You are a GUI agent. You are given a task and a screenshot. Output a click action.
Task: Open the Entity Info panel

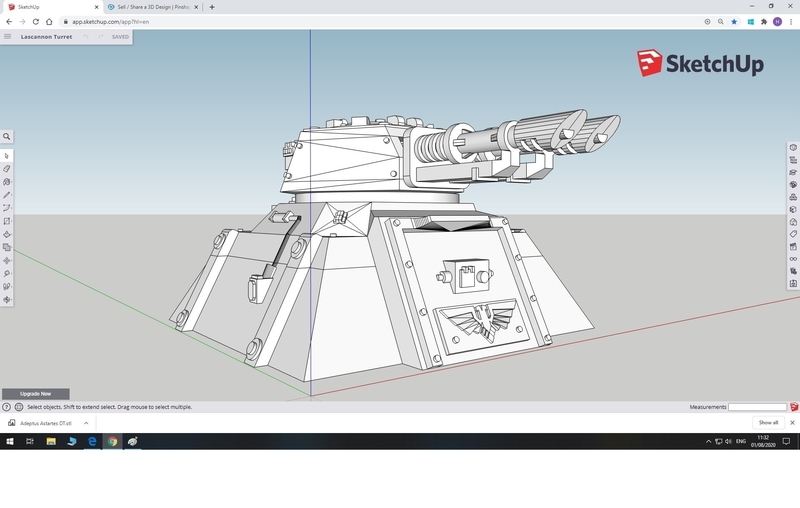click(x=793, y=147)
